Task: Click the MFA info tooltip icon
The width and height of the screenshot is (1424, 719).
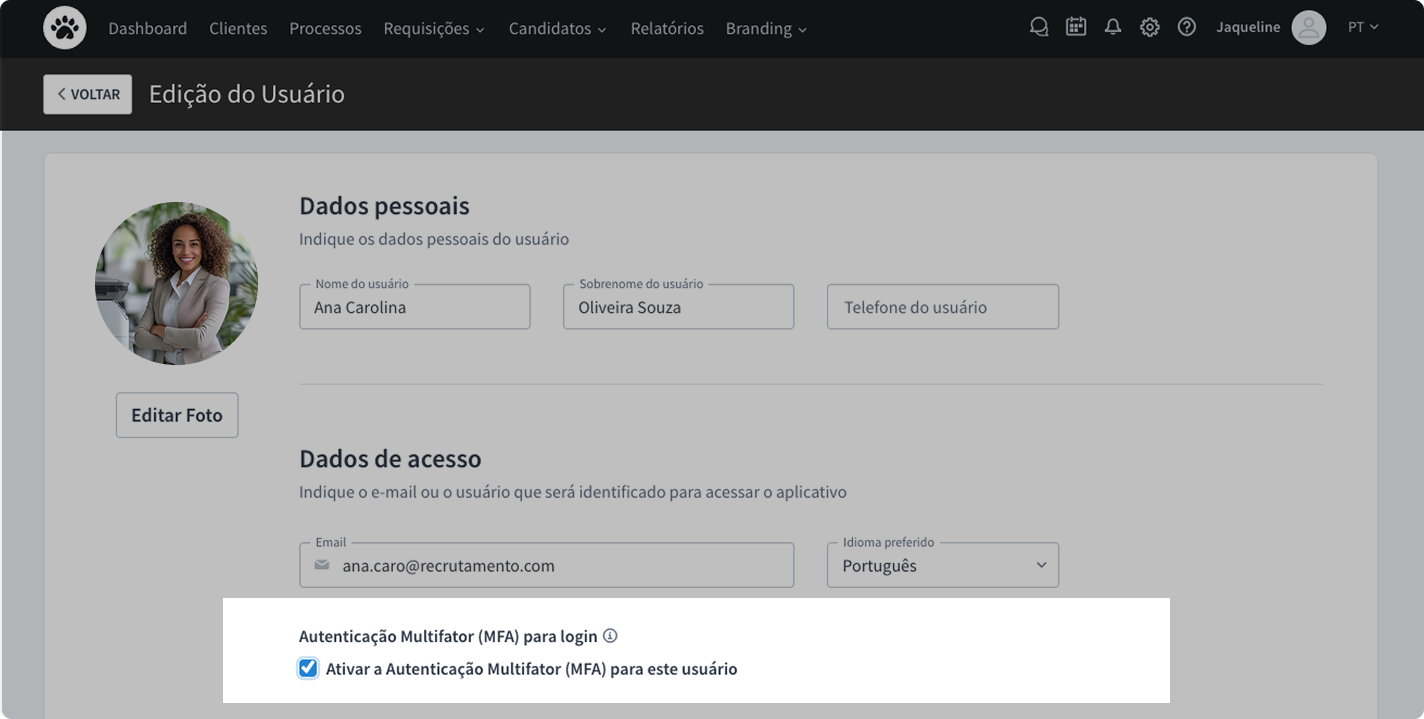Action: [611, 636]
